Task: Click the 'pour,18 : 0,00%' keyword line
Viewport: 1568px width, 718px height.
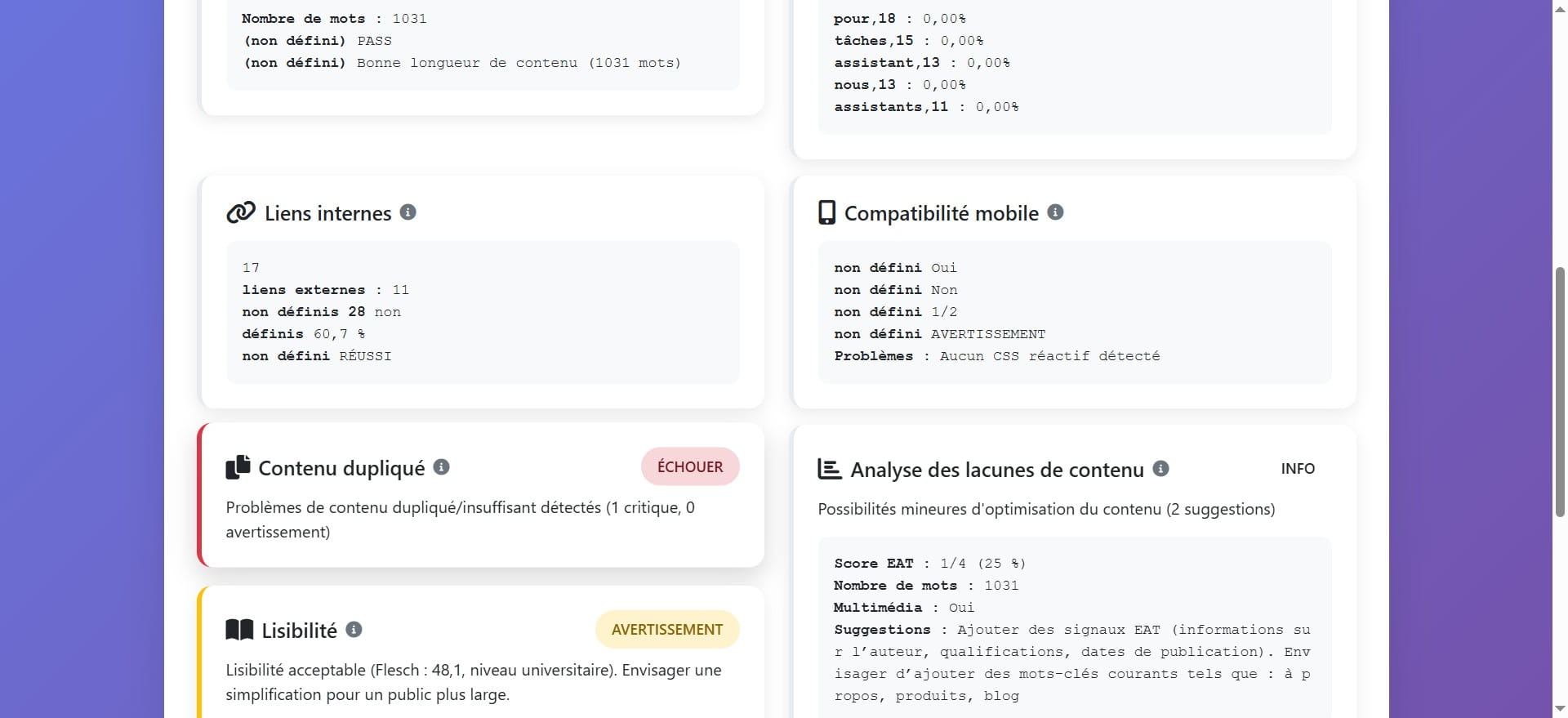Action: click(x=900, y=18)
